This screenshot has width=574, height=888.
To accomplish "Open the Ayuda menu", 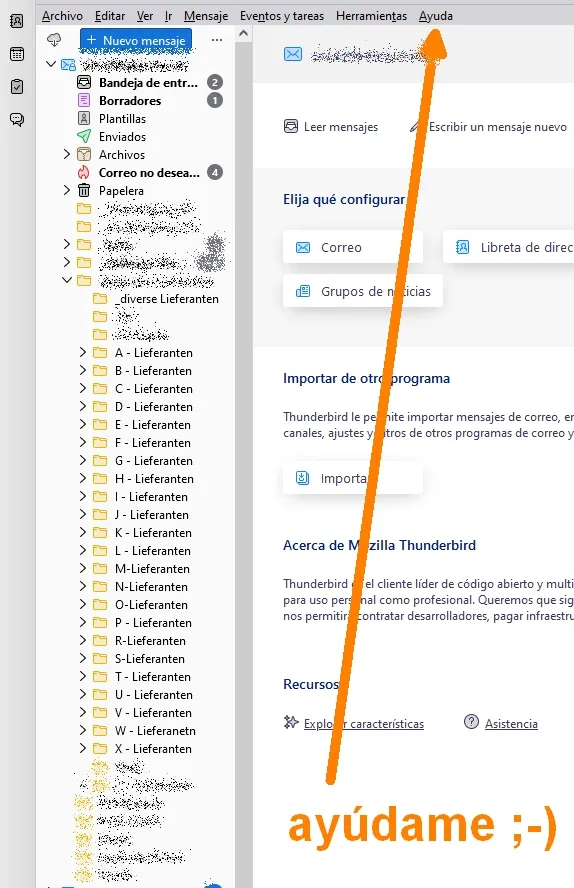I will pyautogui.click(x=435, y=16).
